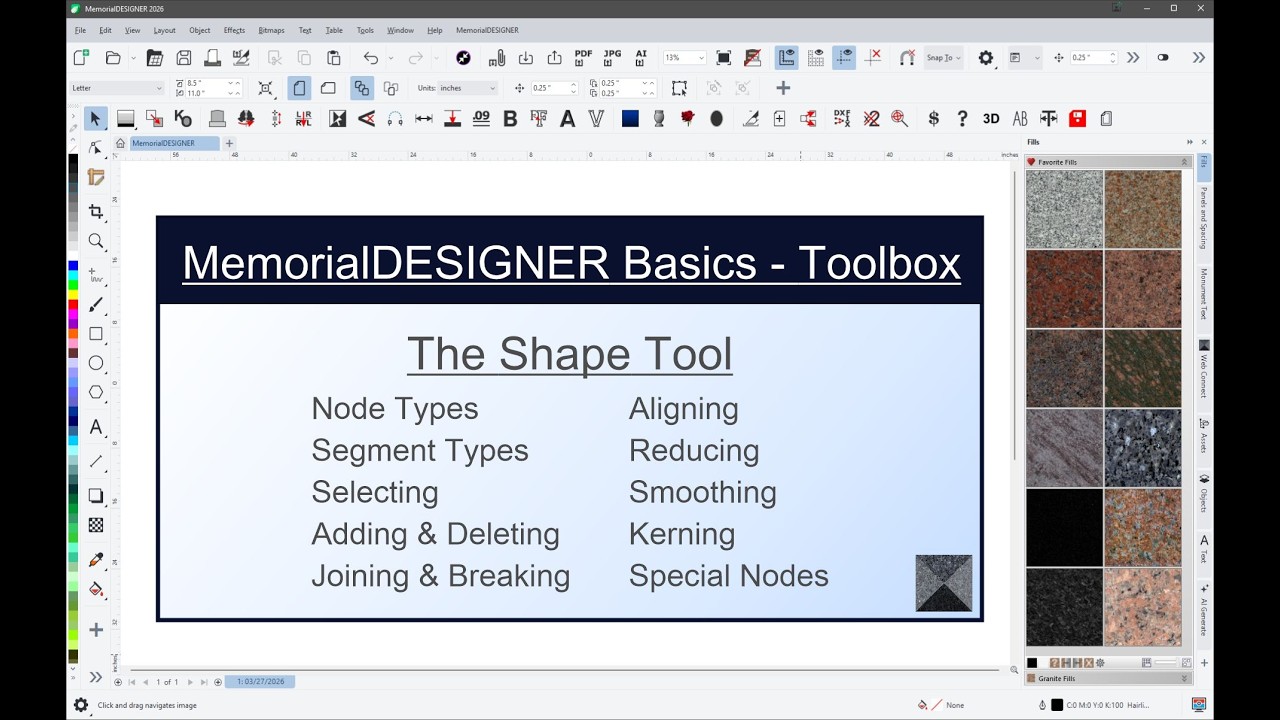1280x720 pixels.
Task: Click the plus button to add a new document tab
Action: 229,143
